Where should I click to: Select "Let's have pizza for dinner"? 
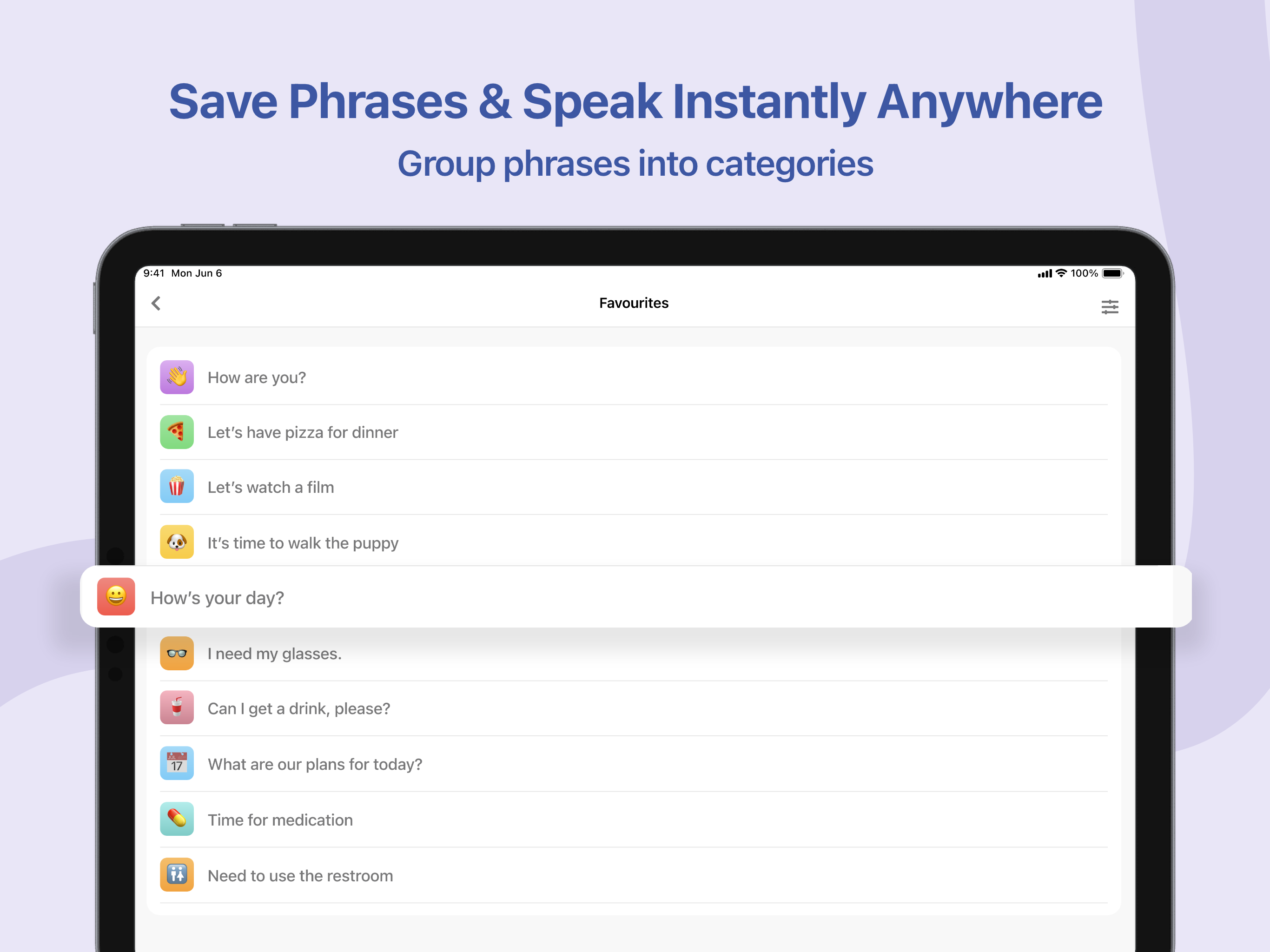tap(634, 432)
